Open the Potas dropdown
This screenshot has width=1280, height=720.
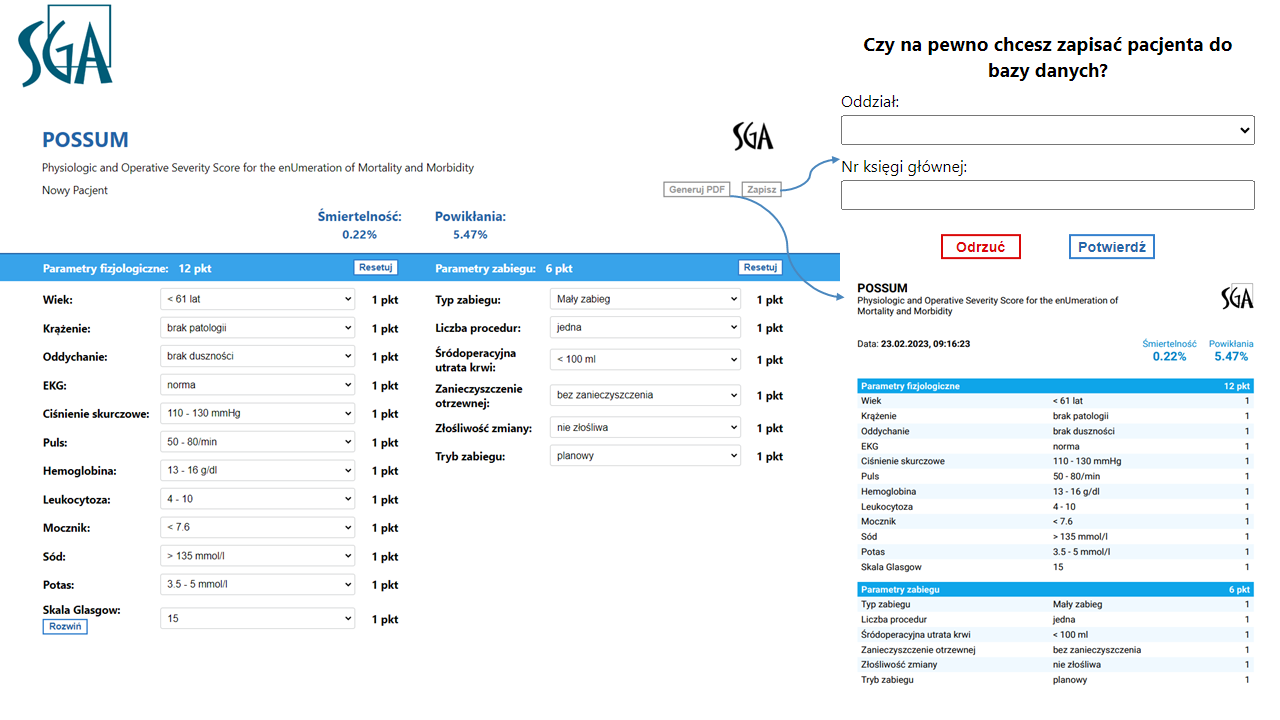[258, 584]
